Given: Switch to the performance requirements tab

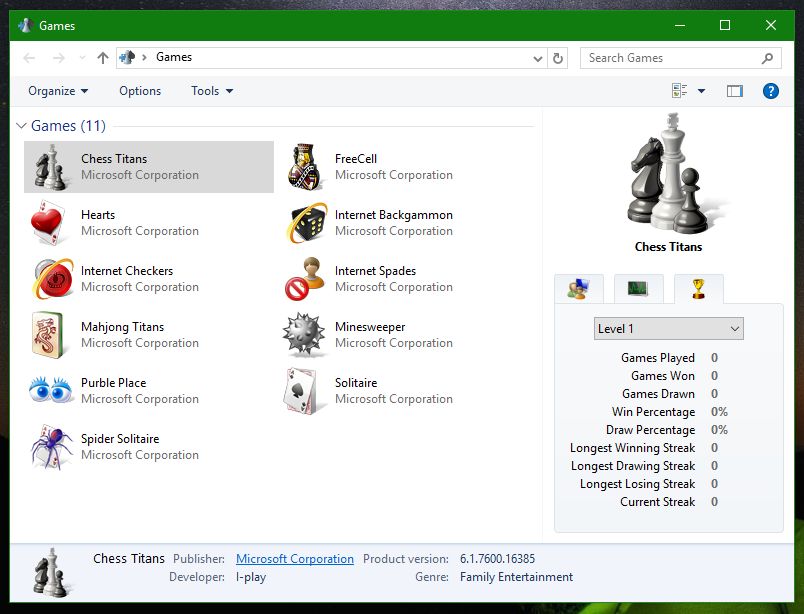Looking at the screenshot, I should point(638,288).
